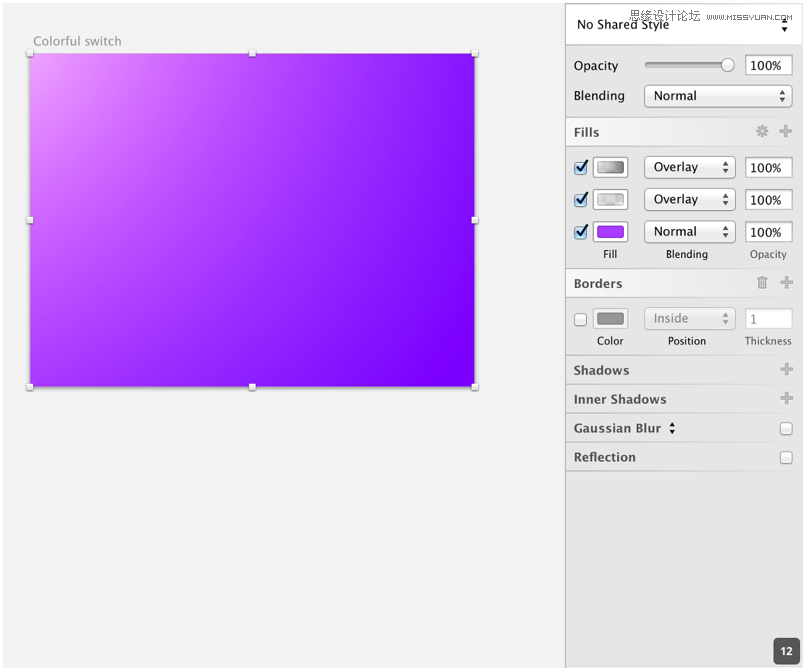Open the dark gradient fill swatch
Viewport: 803px width, 671px height.
[610, 167]
